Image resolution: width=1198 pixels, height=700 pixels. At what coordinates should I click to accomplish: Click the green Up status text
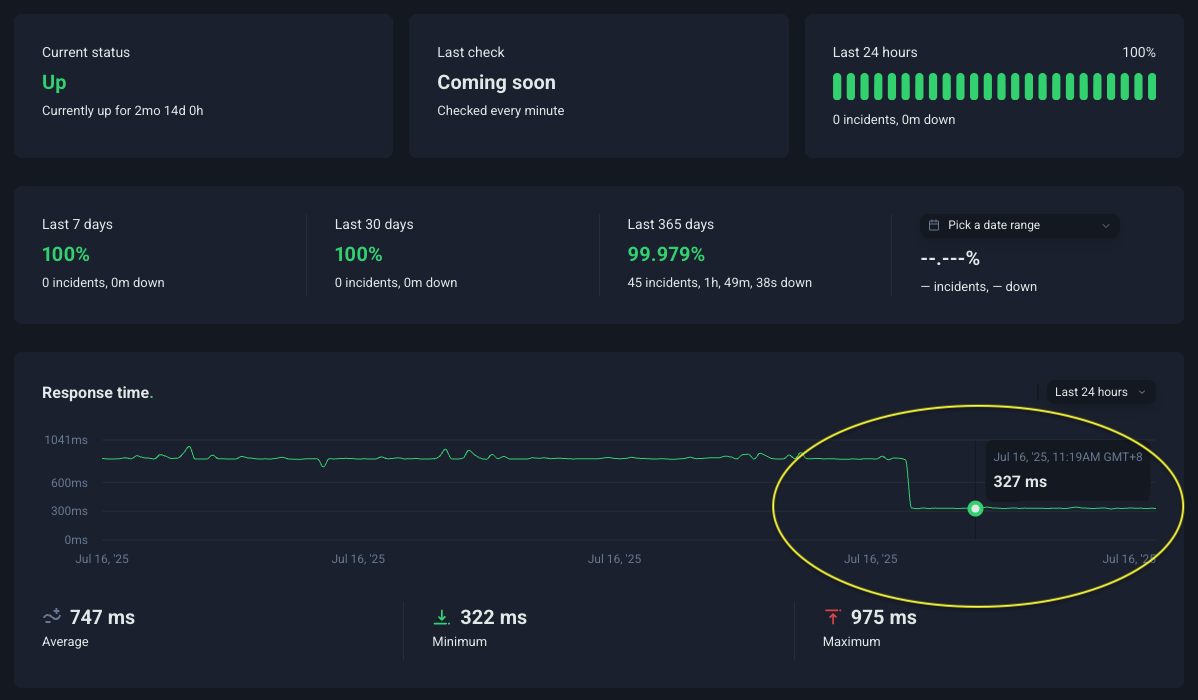54,83
